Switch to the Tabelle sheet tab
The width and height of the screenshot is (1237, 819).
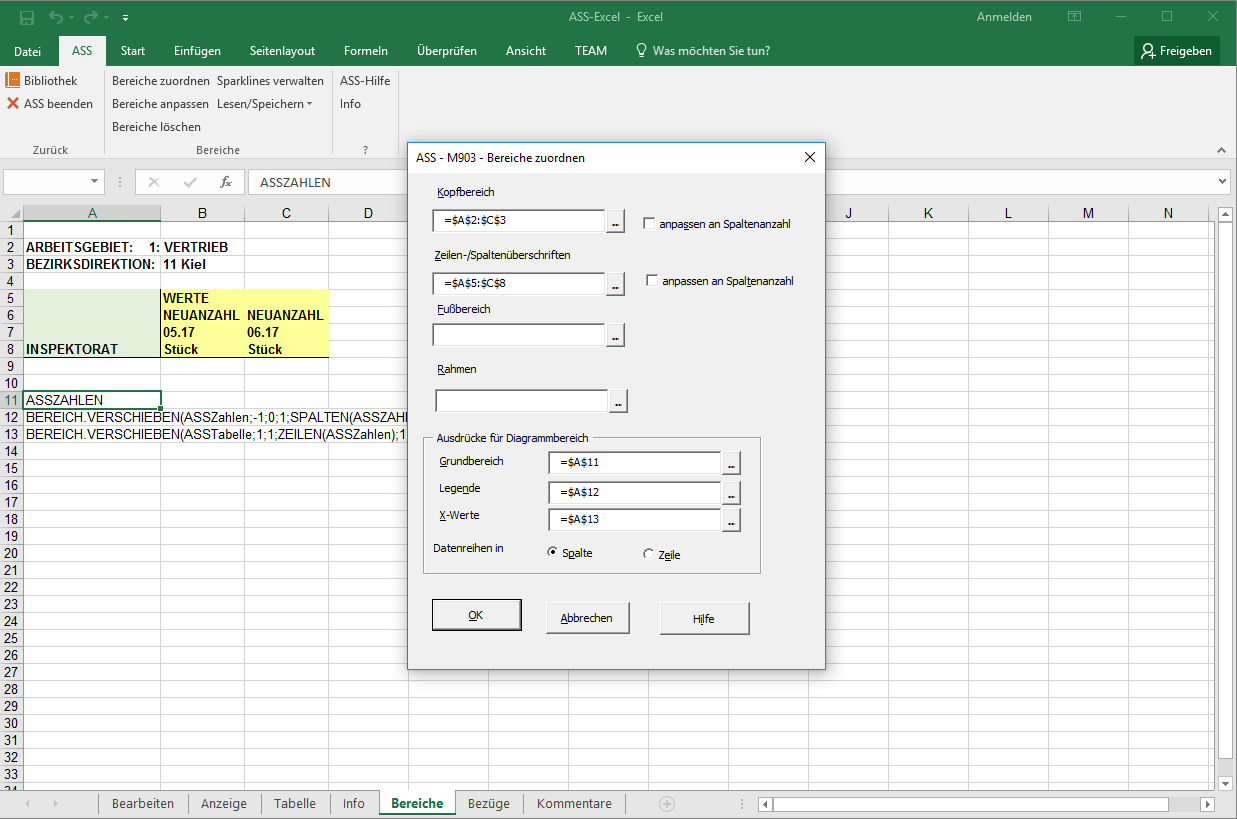click(x=294, y=804)
